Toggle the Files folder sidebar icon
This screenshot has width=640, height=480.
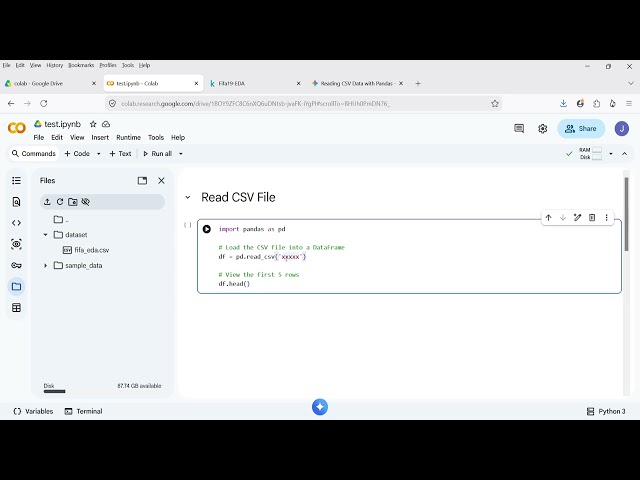(16, 287)
